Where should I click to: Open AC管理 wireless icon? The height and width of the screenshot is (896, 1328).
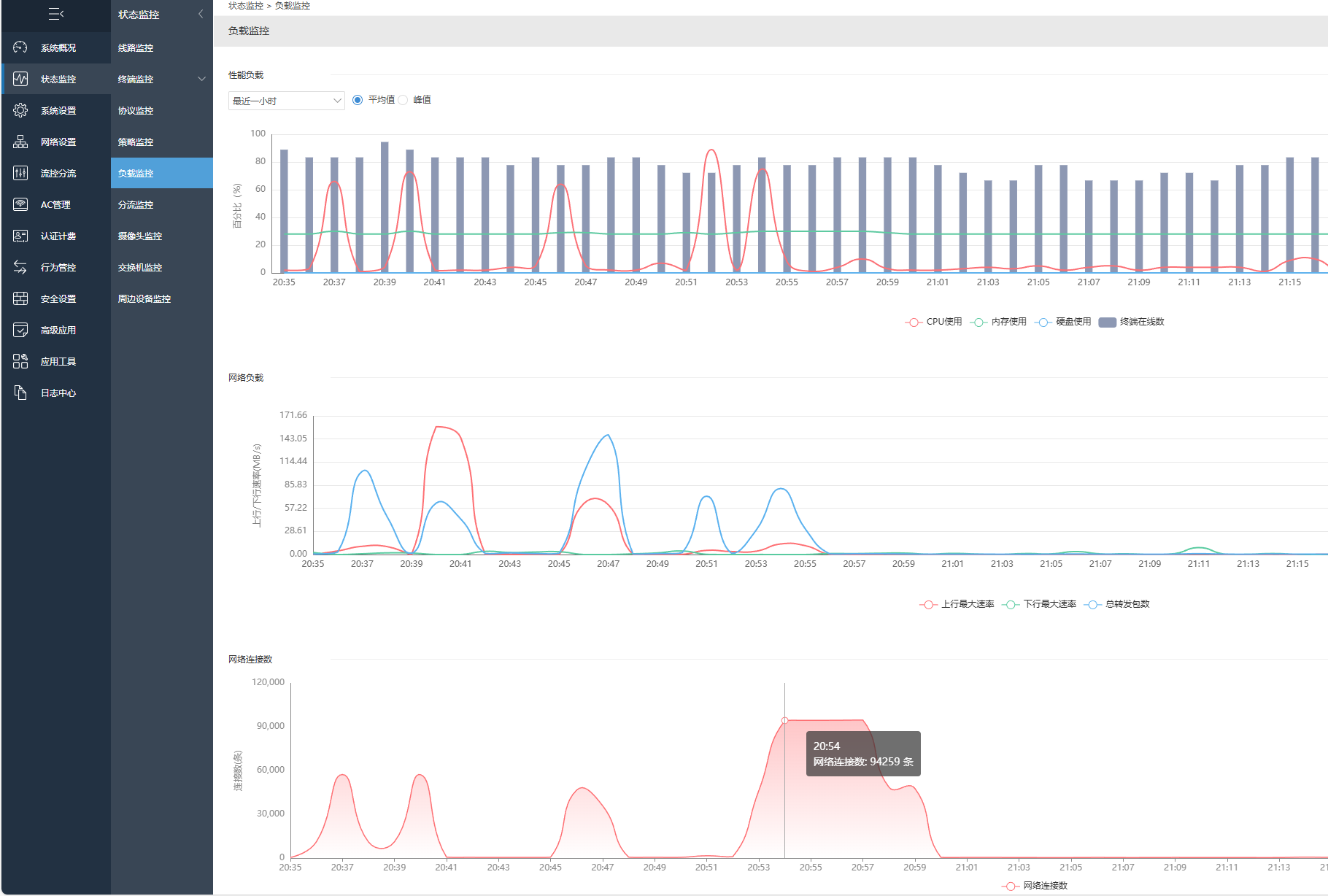(20, 204)
